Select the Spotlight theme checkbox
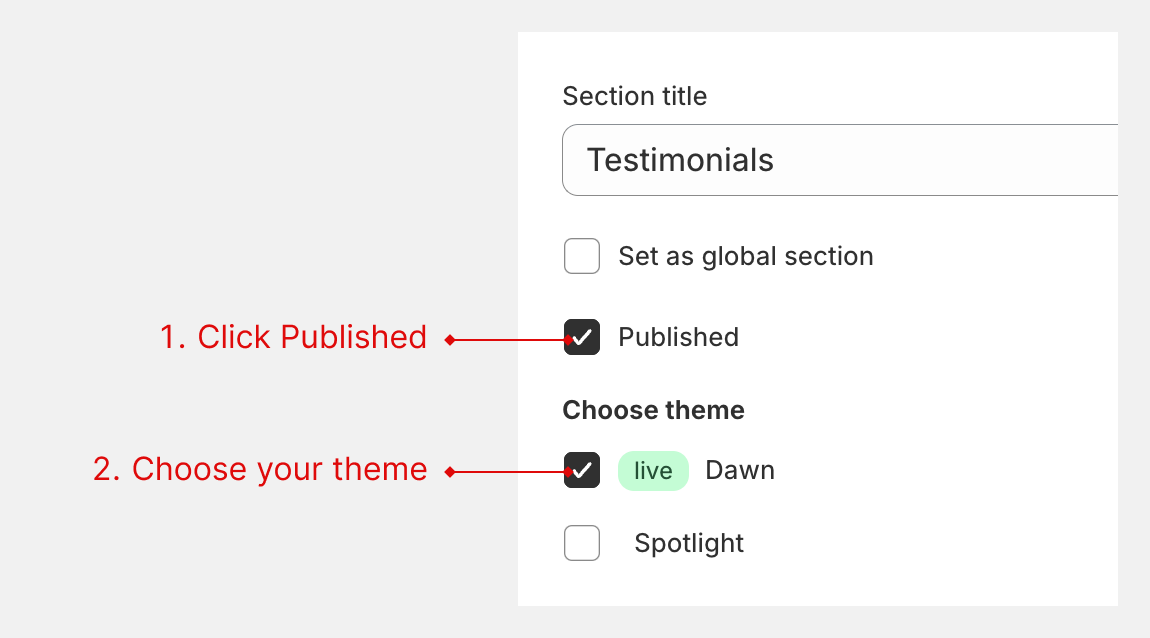Image resolution: width=1150 pixels, height=638 pixels. 581,543
